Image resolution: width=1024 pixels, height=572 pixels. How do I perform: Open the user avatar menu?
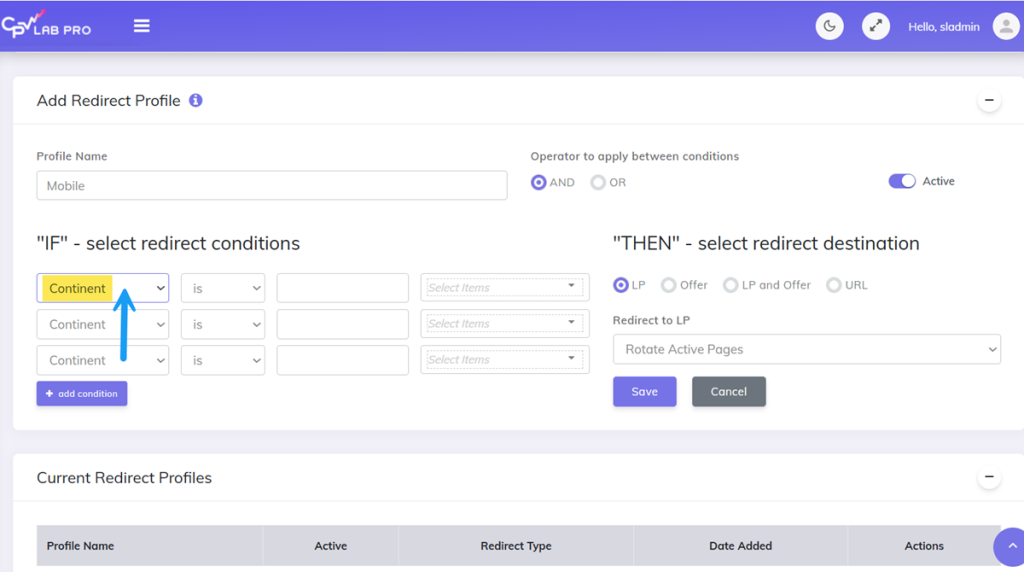coord(1006,26)
